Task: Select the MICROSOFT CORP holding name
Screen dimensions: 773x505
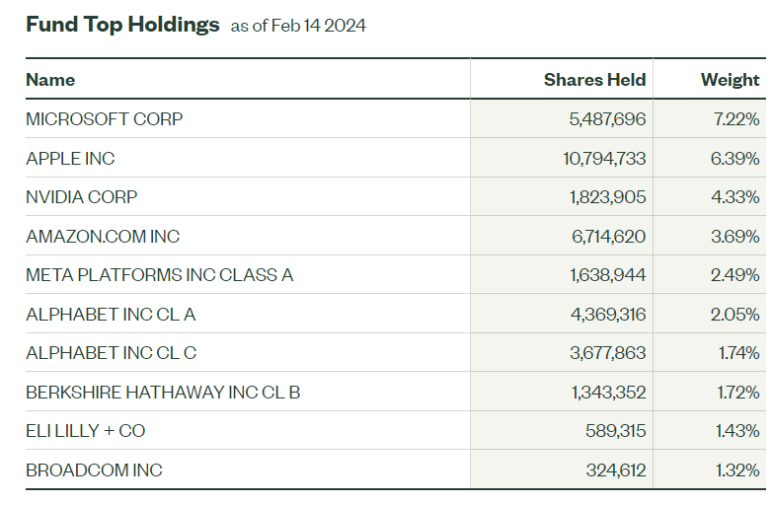Action: (104, 119)
